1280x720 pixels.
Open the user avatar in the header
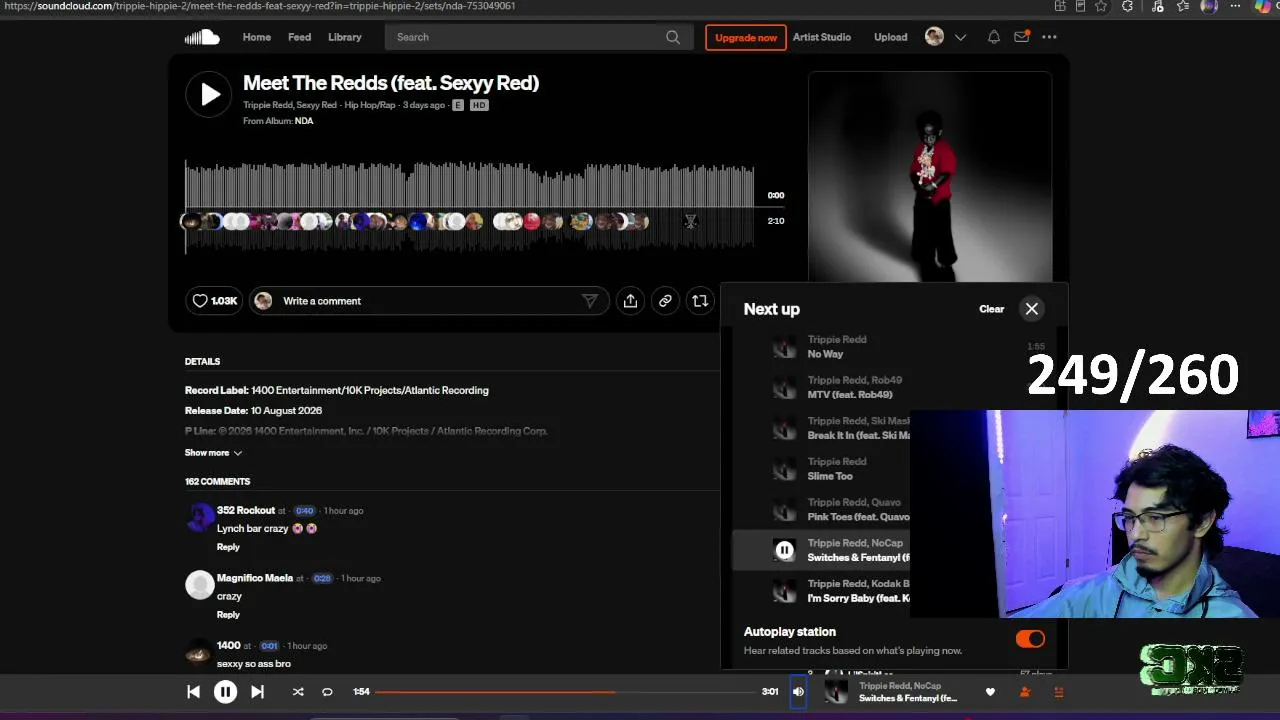click(934, 37)
